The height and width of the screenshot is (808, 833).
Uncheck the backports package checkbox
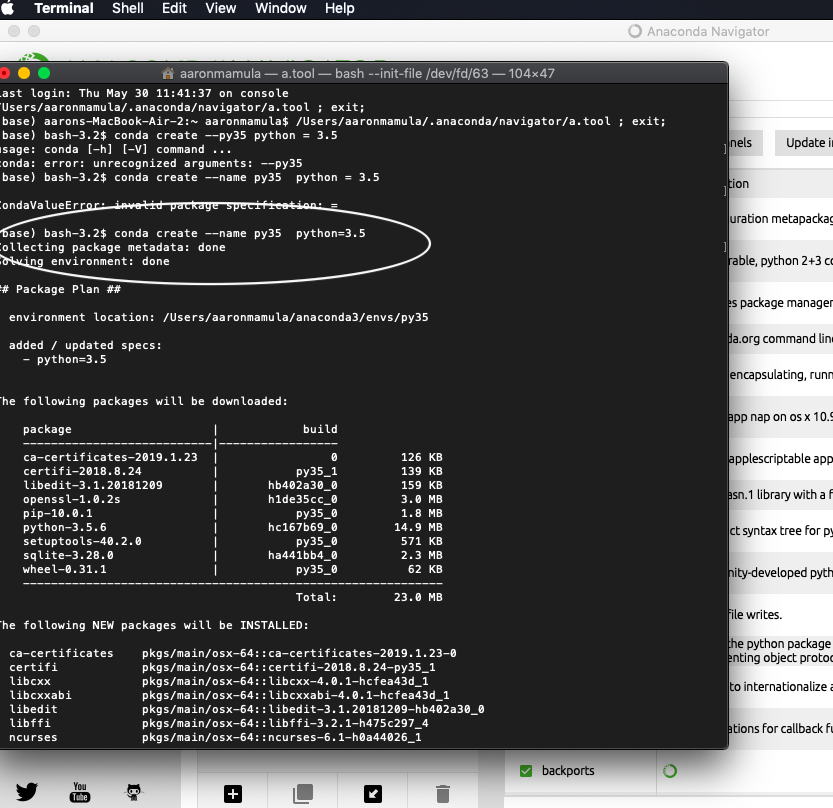click(526, 771)
